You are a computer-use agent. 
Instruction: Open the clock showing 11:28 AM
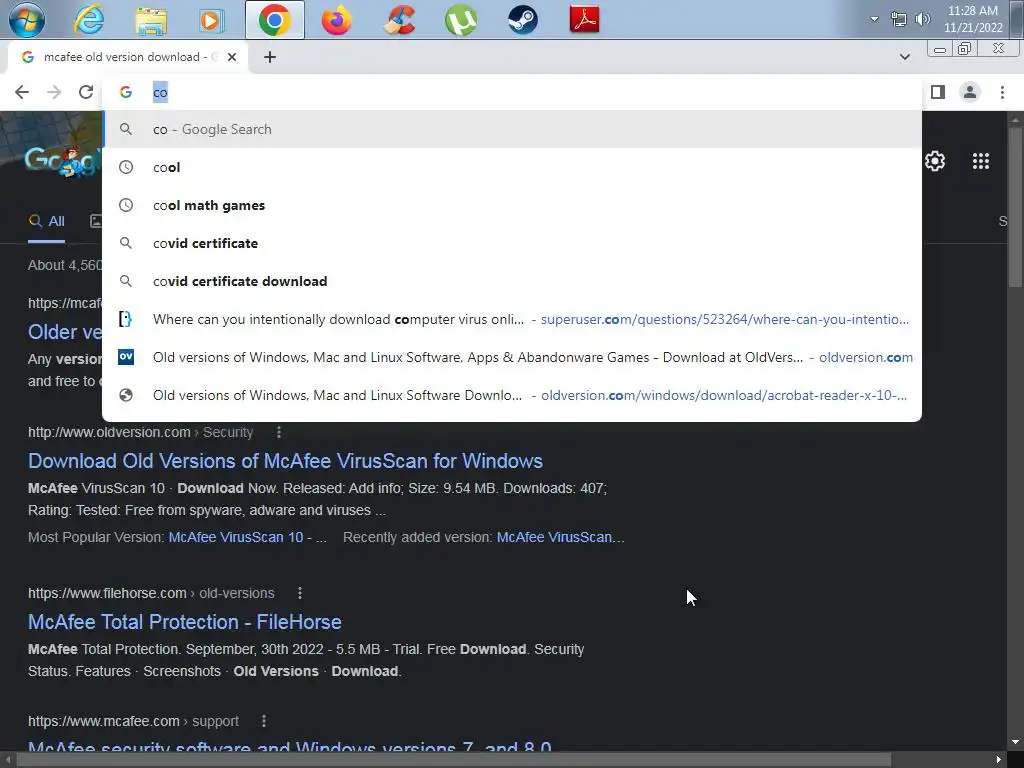[972, 19]
